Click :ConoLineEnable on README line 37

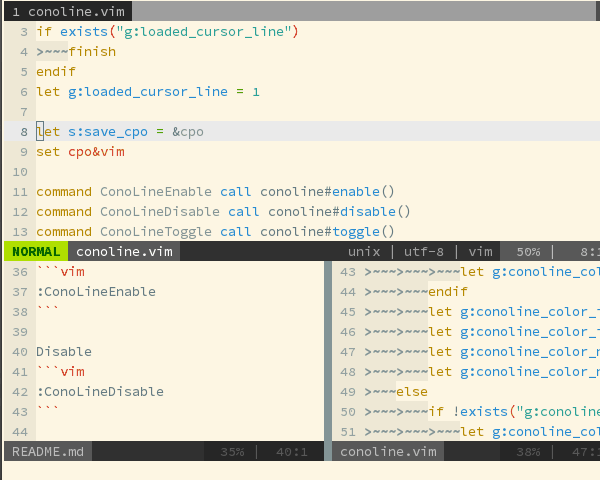96,292
